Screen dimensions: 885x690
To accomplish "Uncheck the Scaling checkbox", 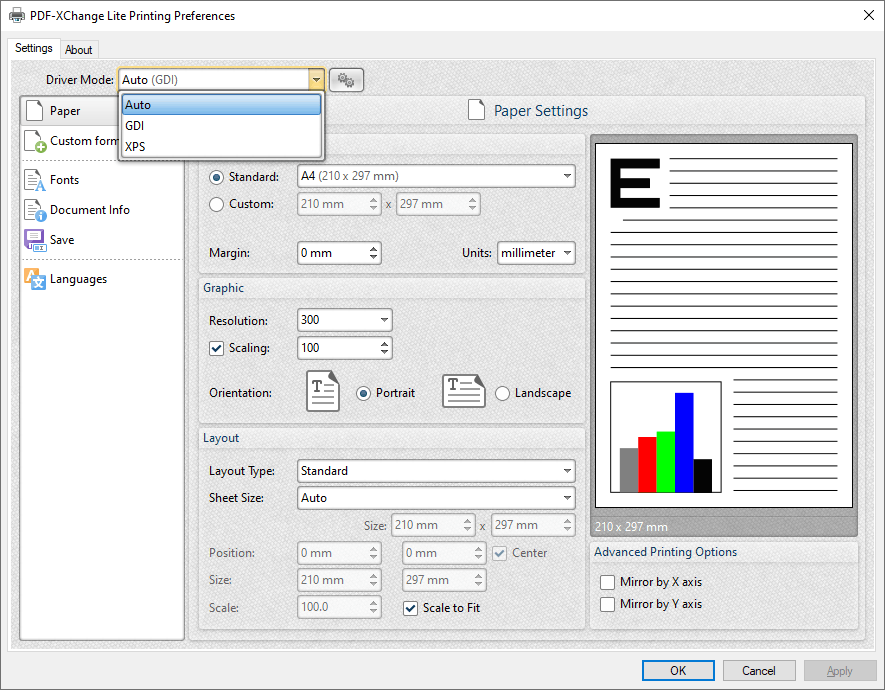I will [217, 348].
